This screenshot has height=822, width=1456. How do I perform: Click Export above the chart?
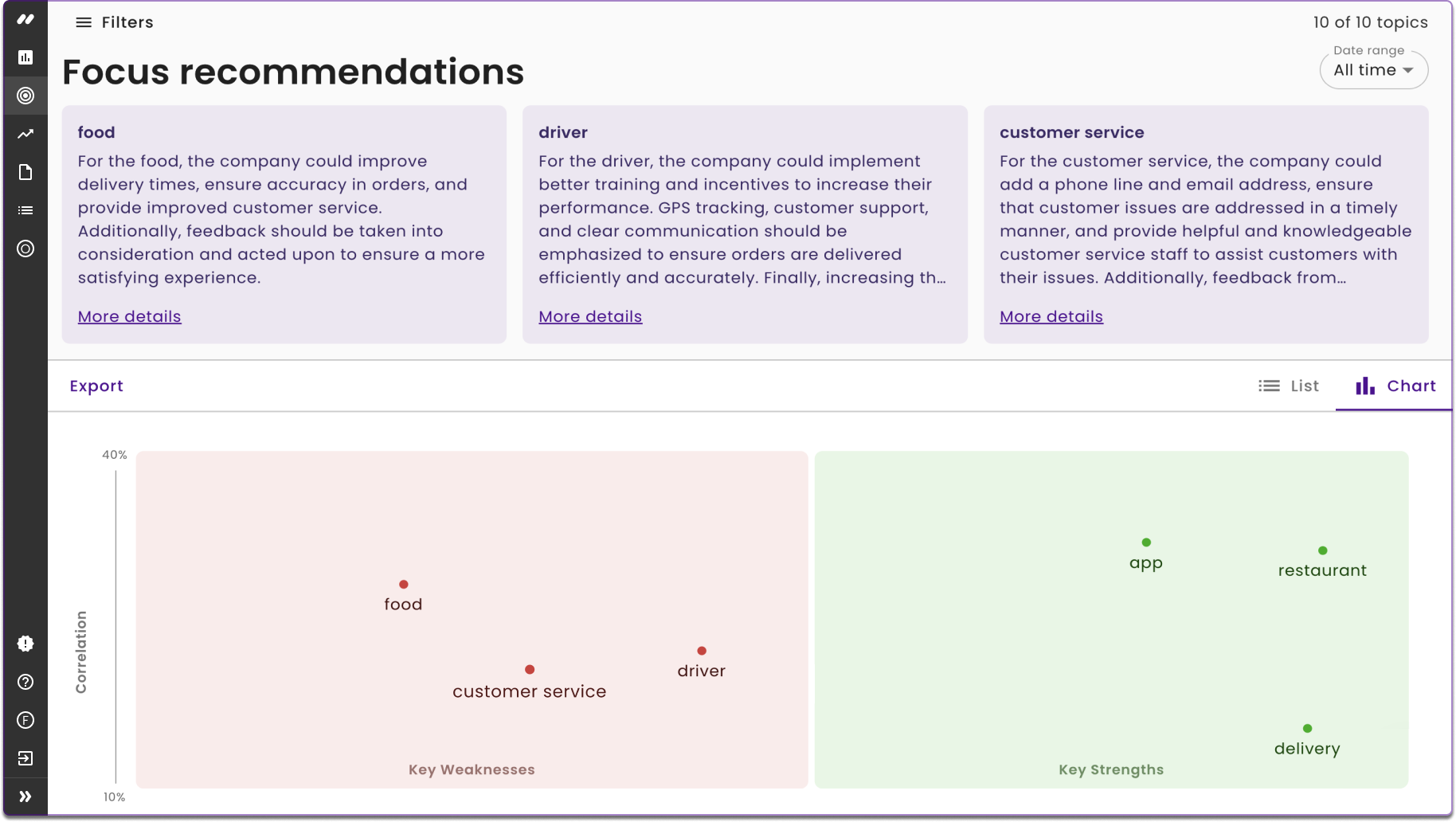click(96, 386)
